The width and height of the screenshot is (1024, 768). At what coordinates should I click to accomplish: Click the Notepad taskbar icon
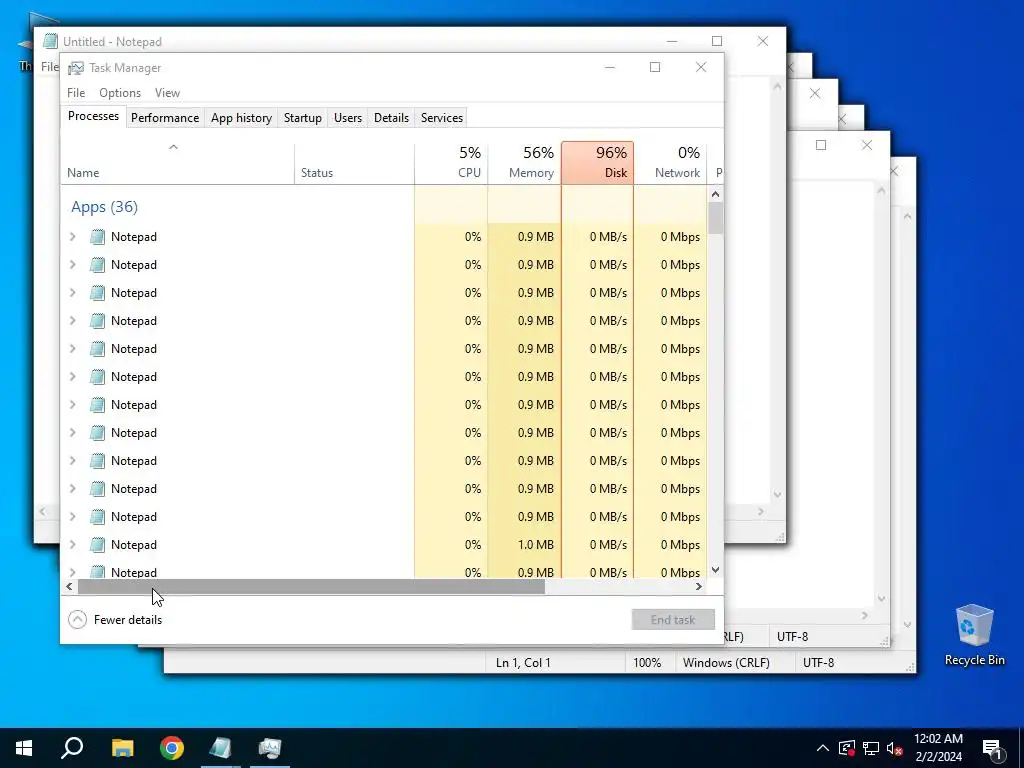coord(221,748)
